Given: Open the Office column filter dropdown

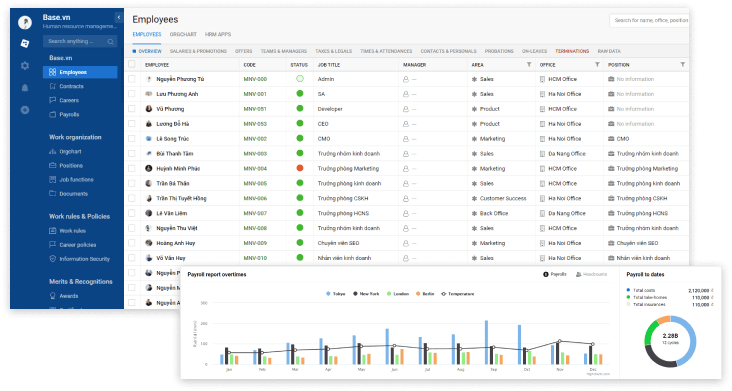Looking at the screenshot, I should [x=597, y=64].
